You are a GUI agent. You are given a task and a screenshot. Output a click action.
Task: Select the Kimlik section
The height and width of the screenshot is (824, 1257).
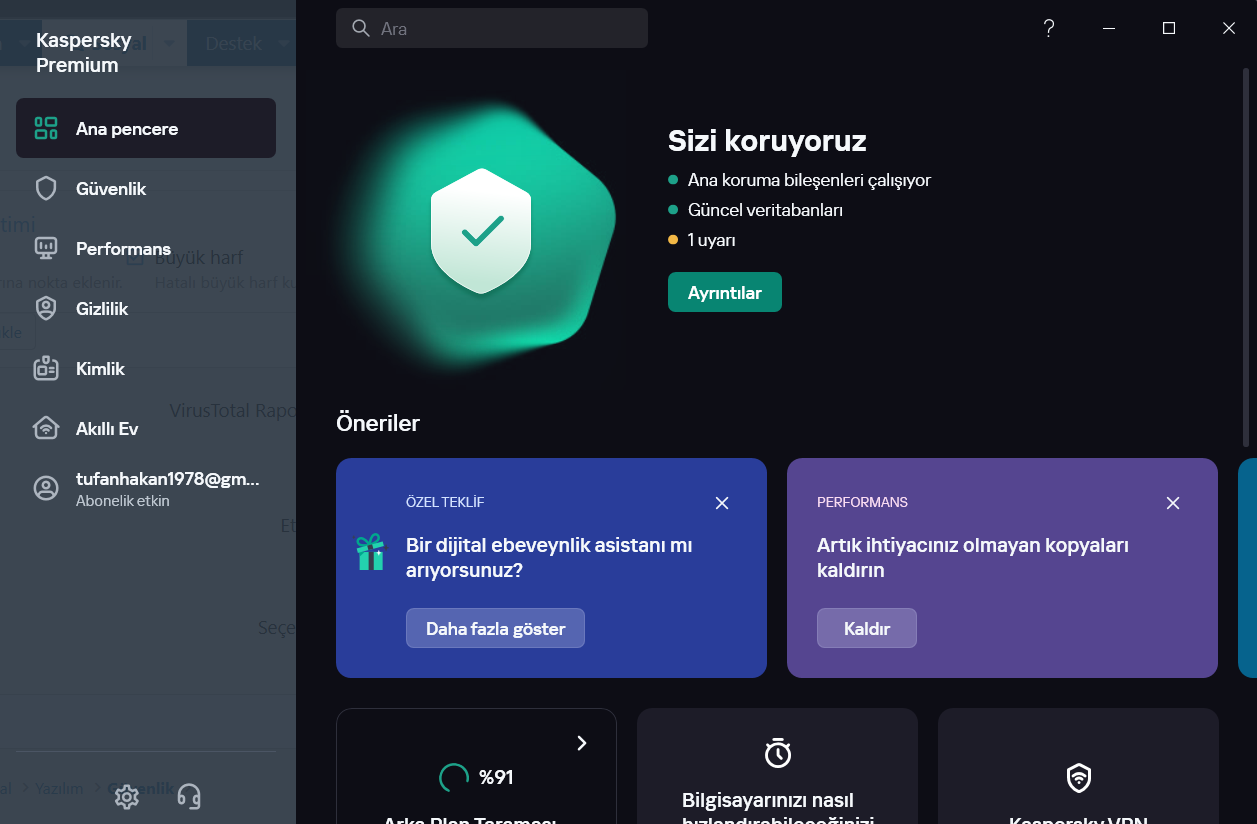(x=146, y=368)
